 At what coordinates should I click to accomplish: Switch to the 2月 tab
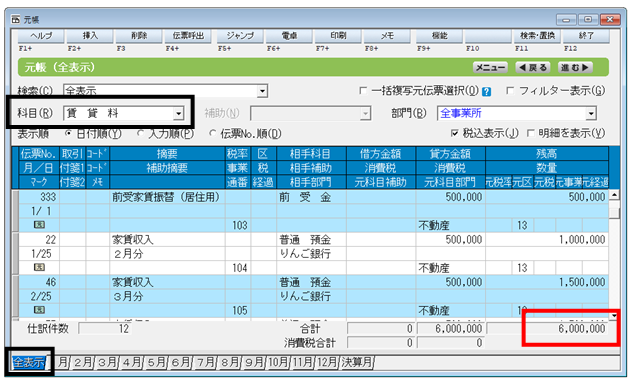83,363
